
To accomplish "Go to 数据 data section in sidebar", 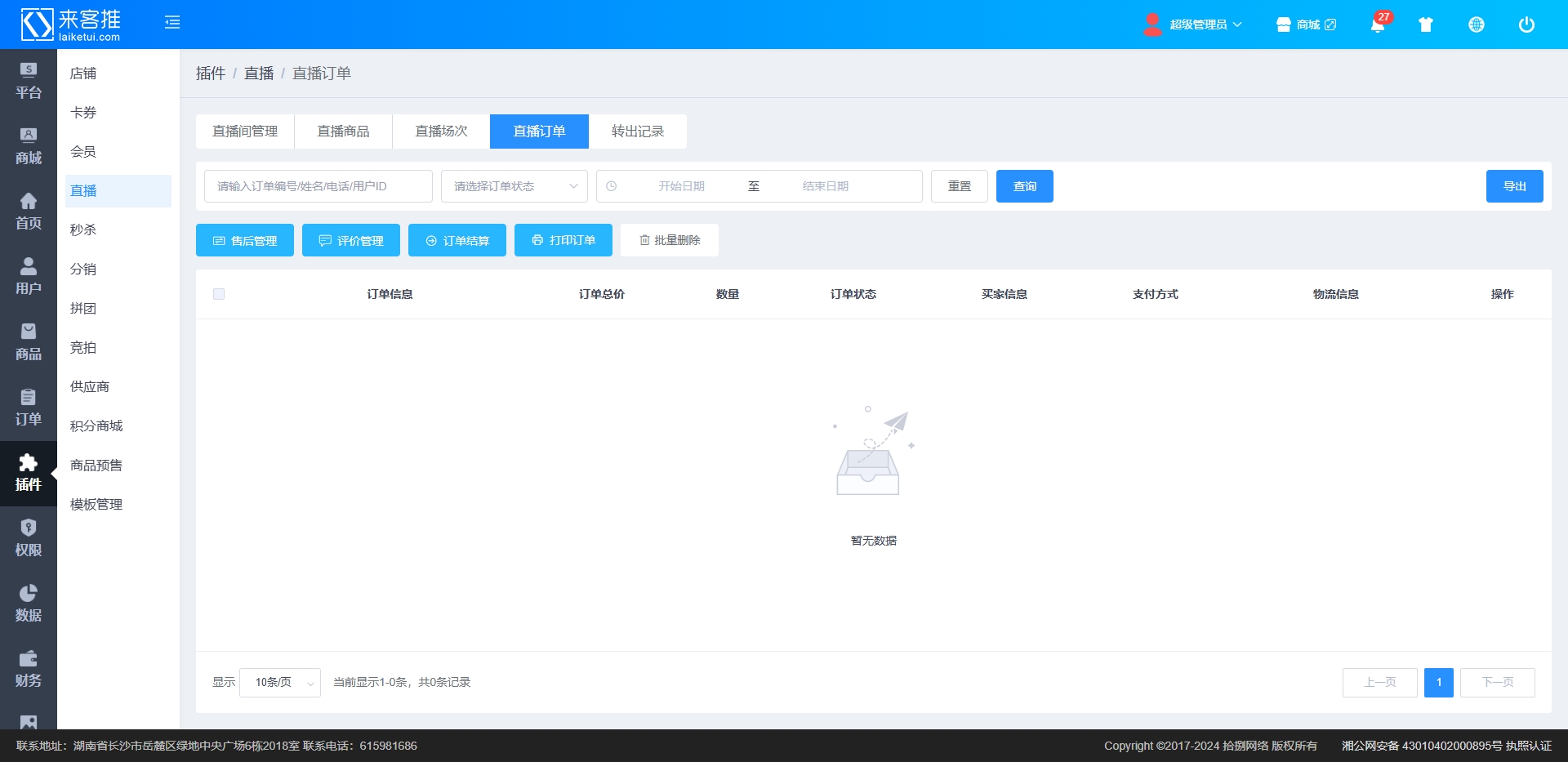I will click(x=29, y=604).
